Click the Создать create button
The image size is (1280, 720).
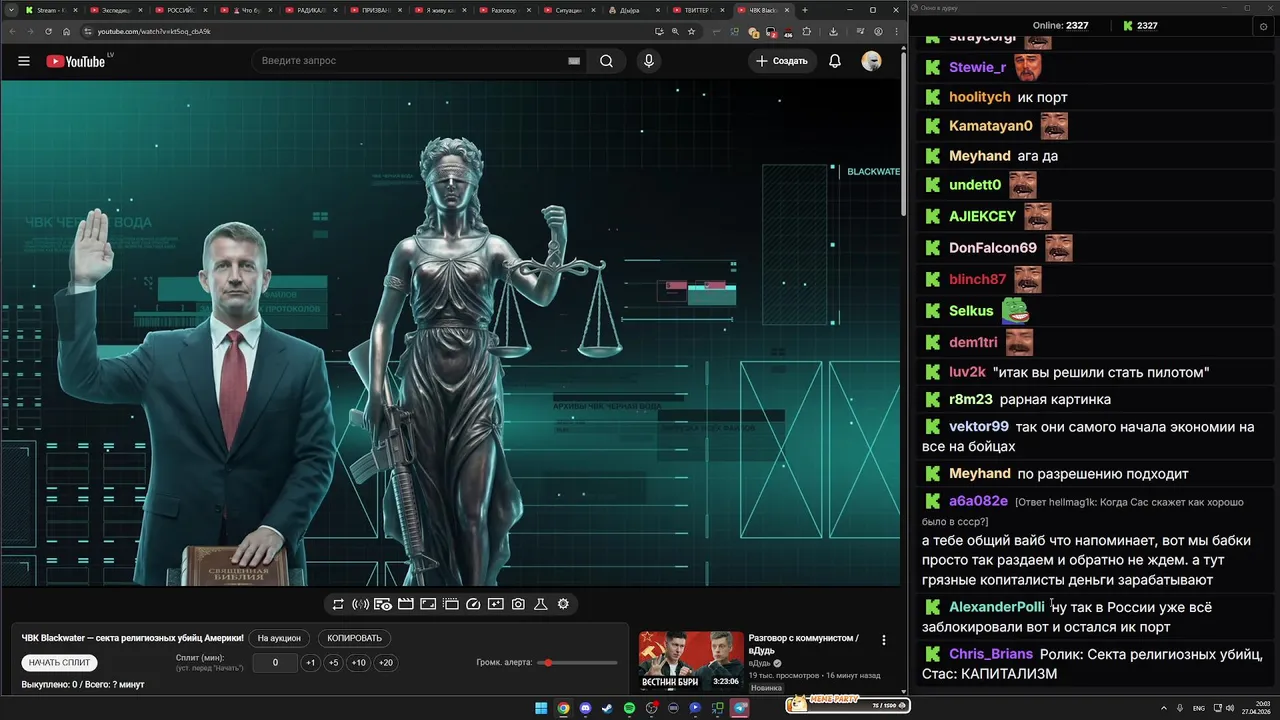[x=782, y=61]
